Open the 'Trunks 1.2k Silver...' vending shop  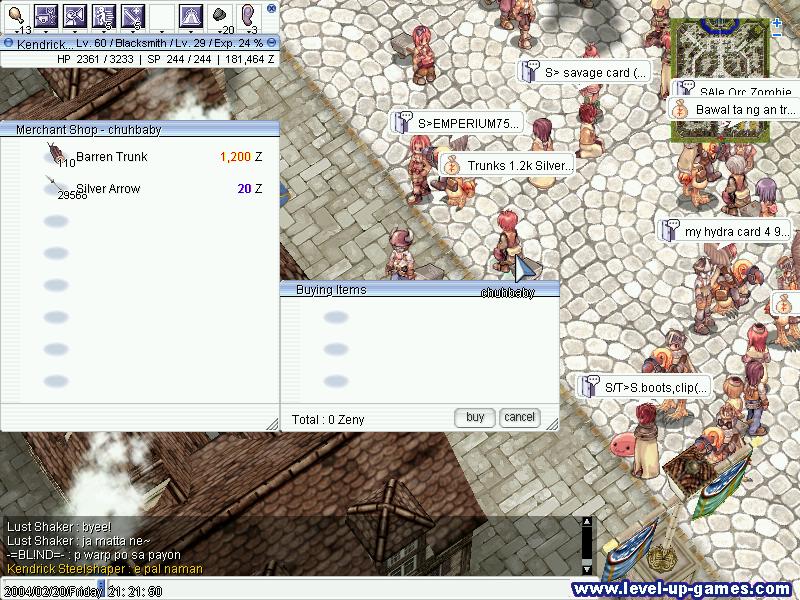pyautogui.click(x=508, y=165)
